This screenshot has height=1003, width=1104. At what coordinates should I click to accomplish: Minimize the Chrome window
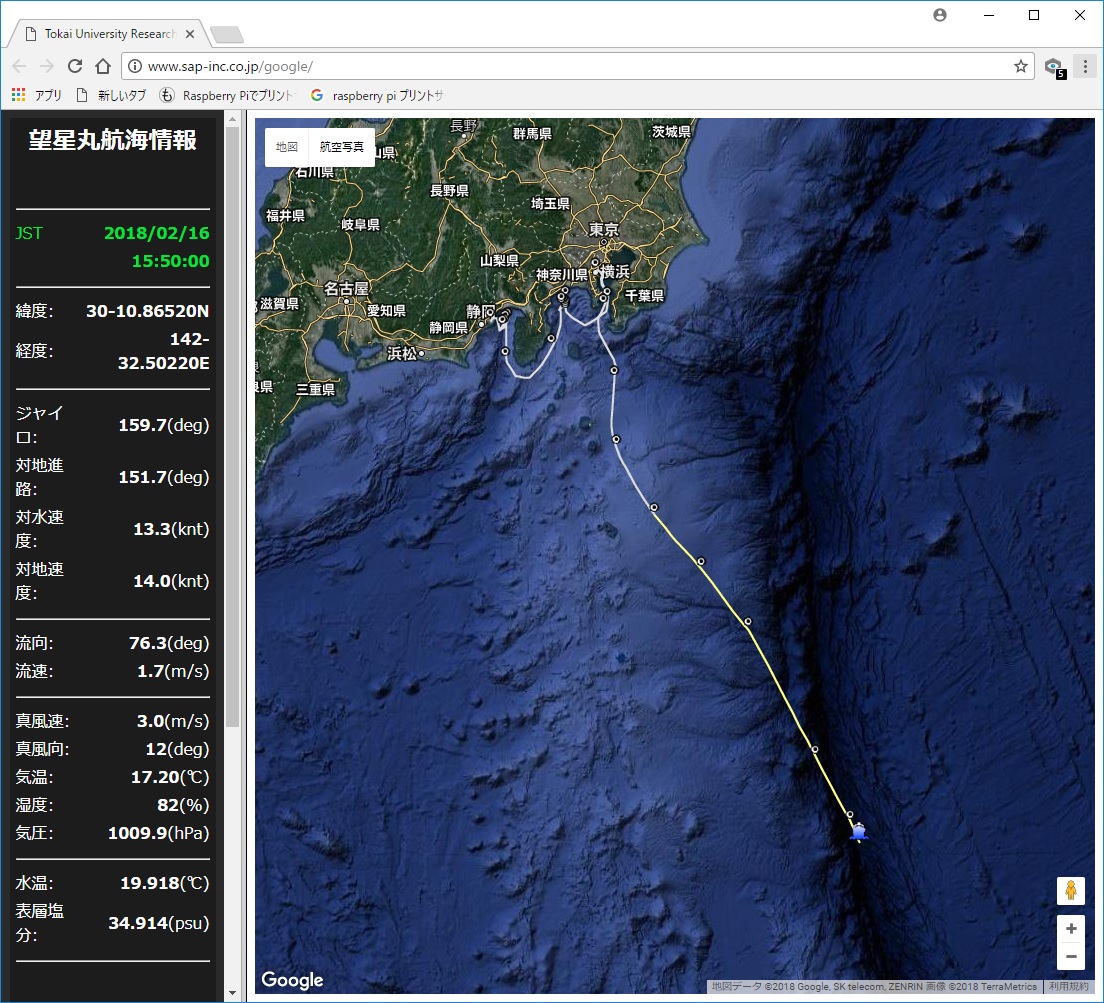point(989,15)
